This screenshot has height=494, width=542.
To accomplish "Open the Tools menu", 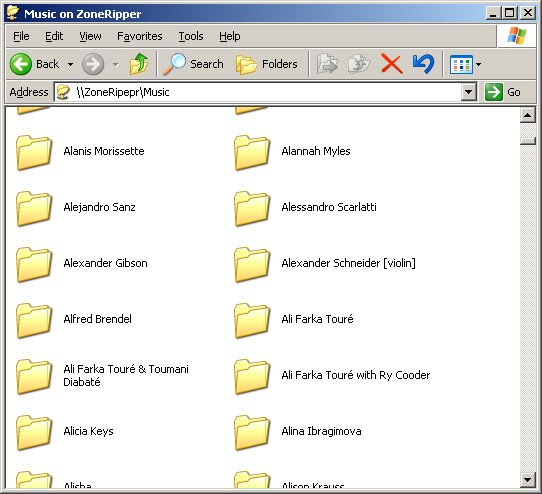I will pos(191,36).
